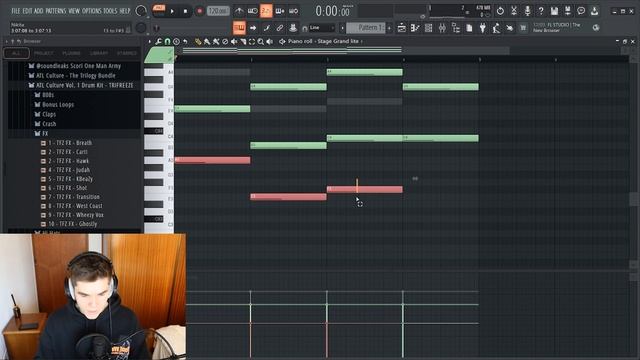The image size is (640, 360).
Task: Disable the recording countdown toggle
Action: click(x=266, y=11)
